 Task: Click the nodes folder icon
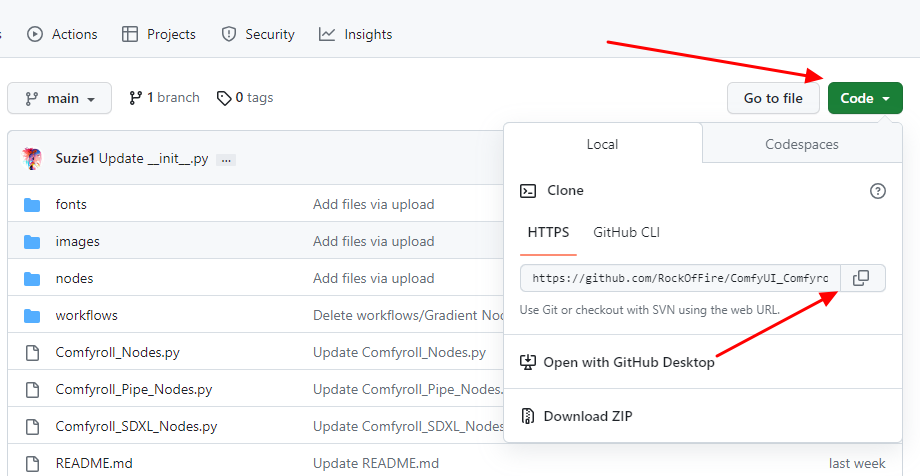(x=32, y=279)
